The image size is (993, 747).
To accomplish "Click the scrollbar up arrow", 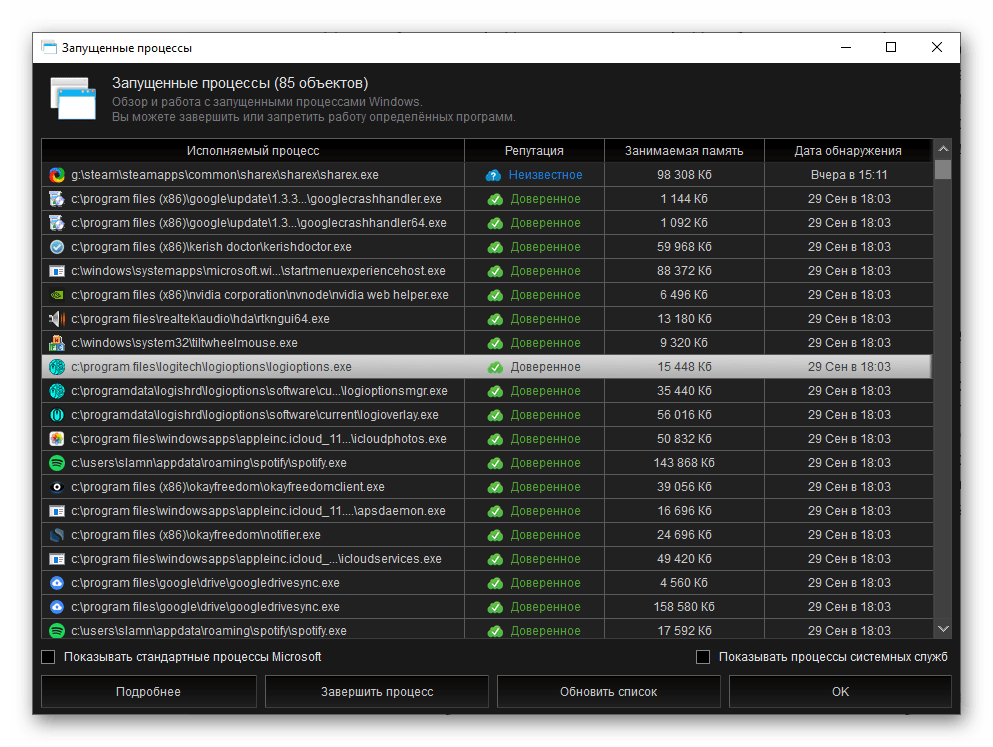I will 943,149.
